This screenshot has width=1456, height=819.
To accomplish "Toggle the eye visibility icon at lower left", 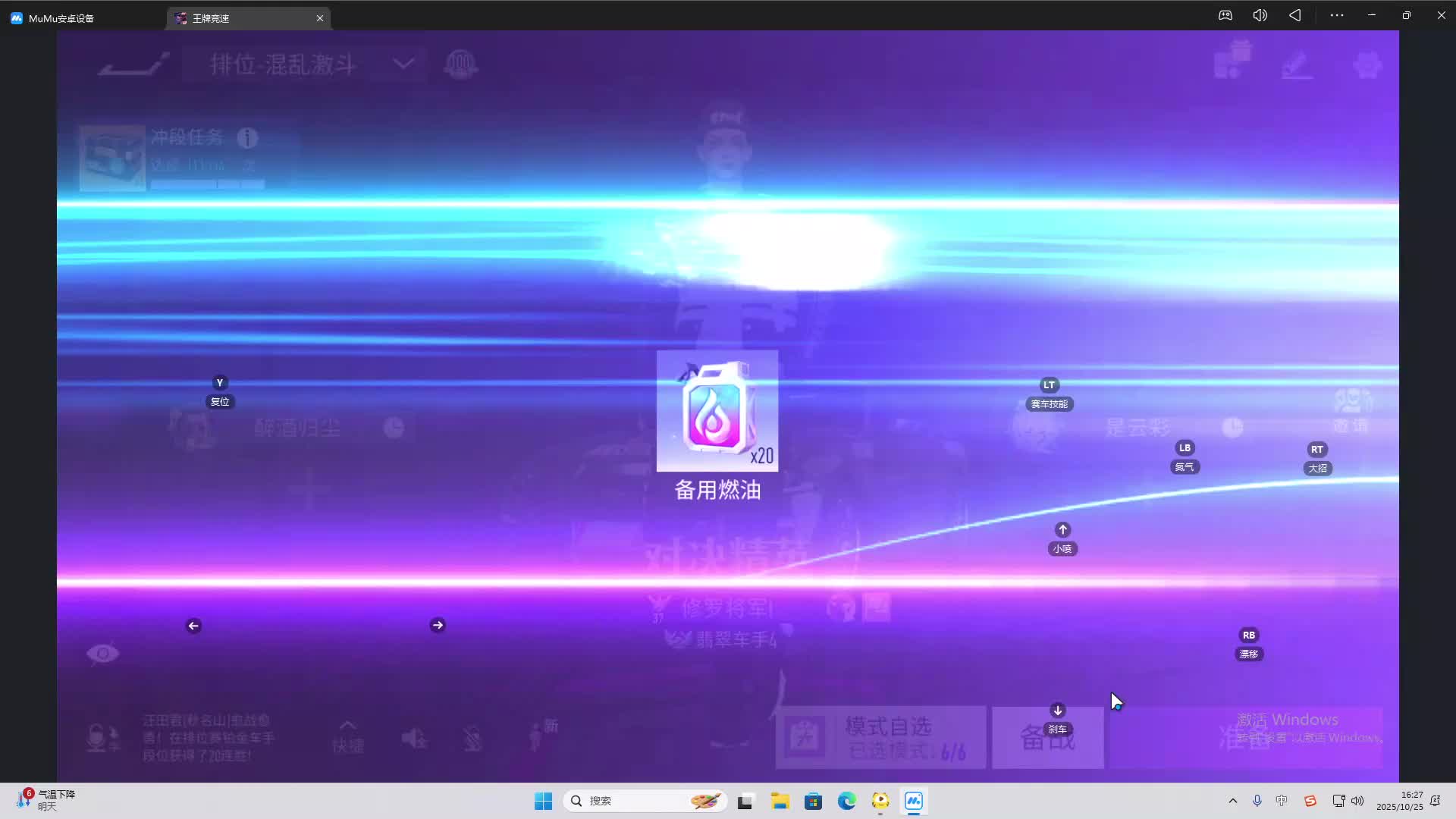I will tap(102, 653).
